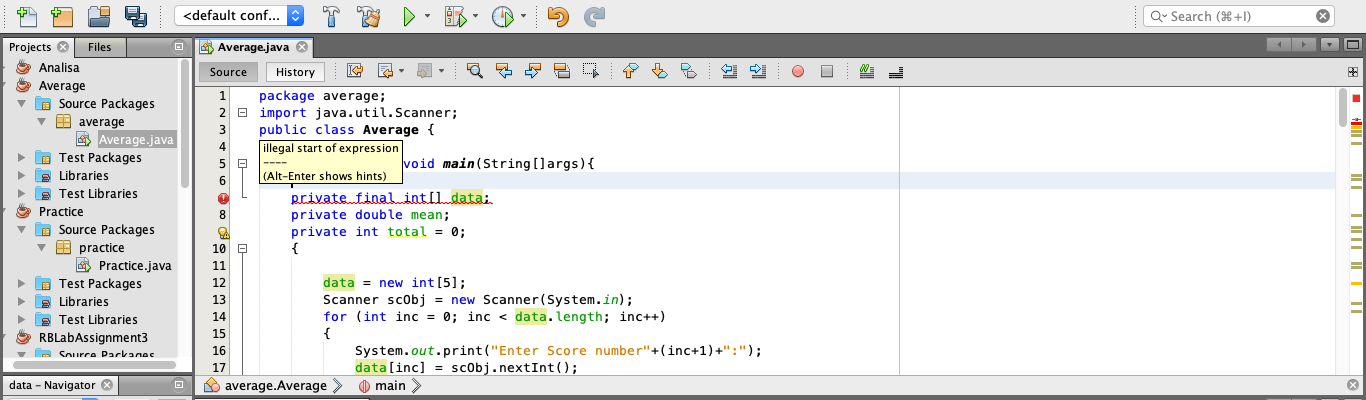Clear the Search field with x
This screenshot has width=1366, height=400.
1322,16
